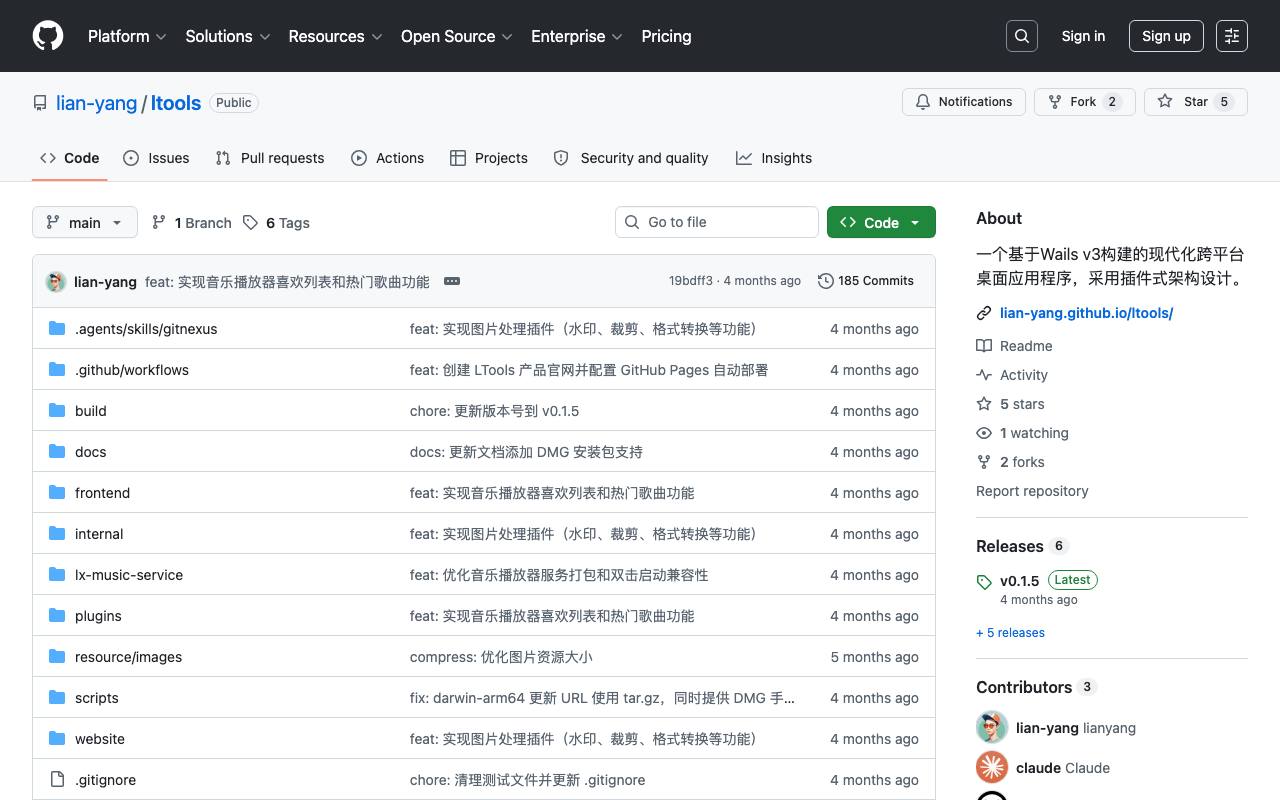Click the tag icon next to 6 Tags
This screenshot has width=1280, height=800.
[x=250, y=222]
